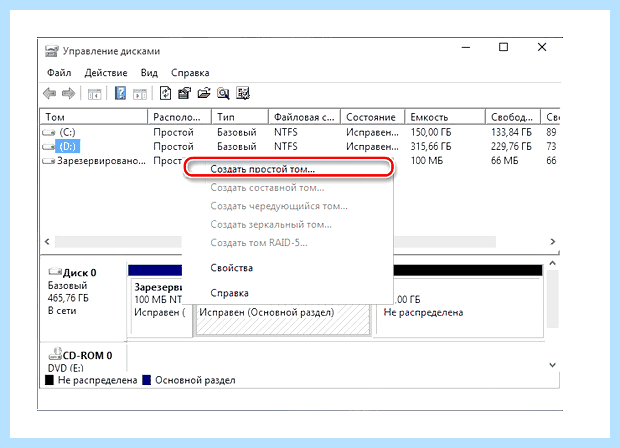Choose Создать простой том… from context menu

tap(289, 169)
